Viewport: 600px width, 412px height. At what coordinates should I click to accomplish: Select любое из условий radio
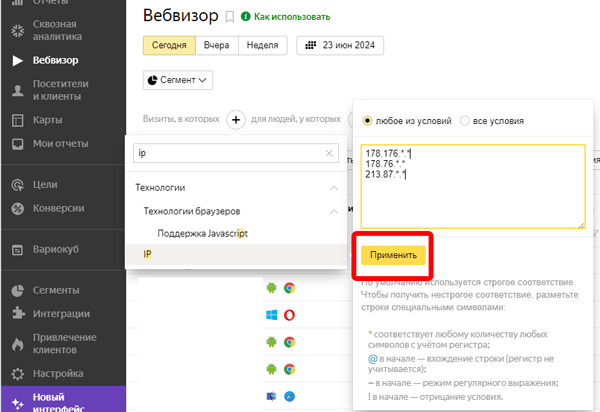pos(367,121)
